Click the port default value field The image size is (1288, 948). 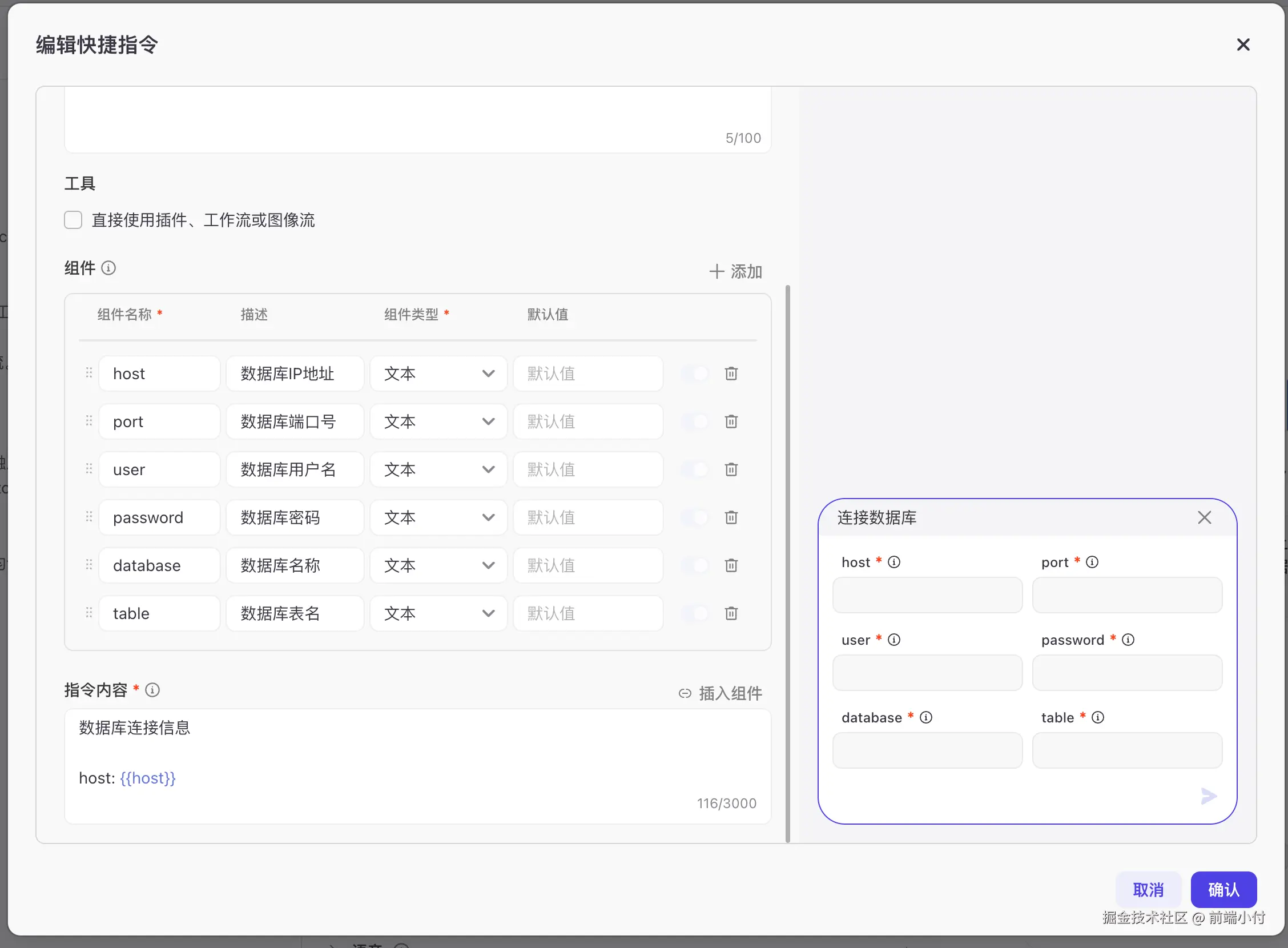(x=588, y=422)
